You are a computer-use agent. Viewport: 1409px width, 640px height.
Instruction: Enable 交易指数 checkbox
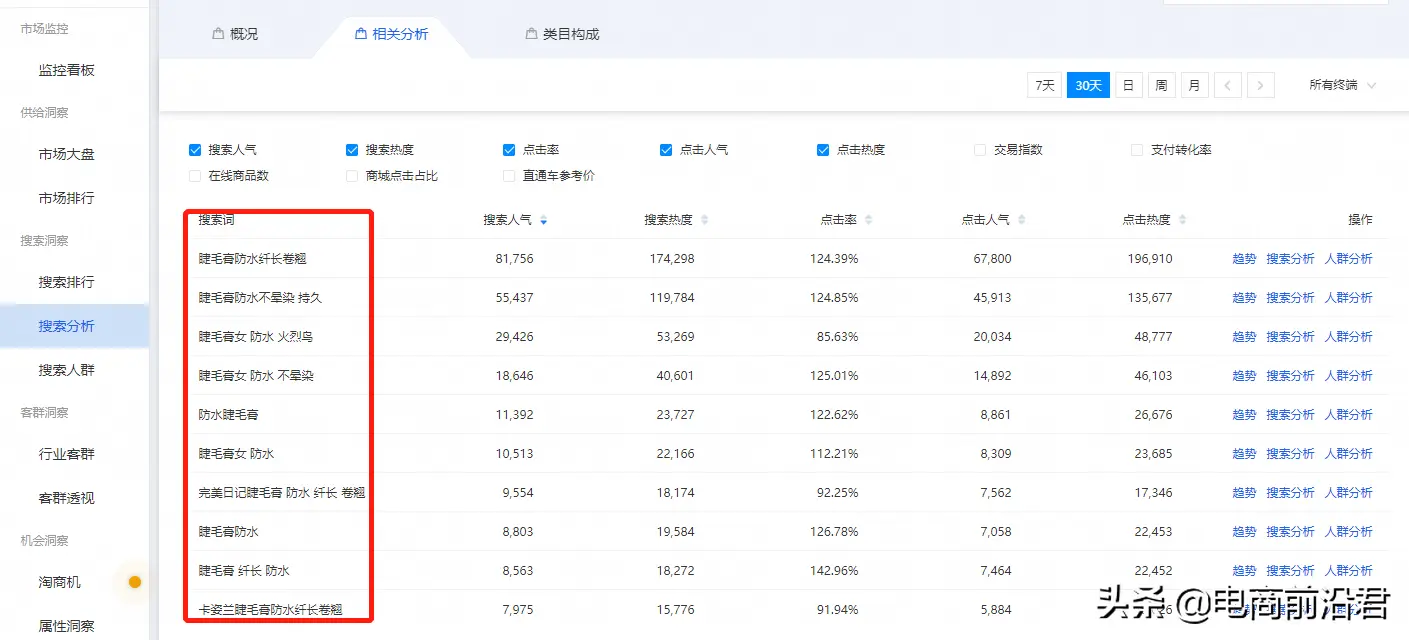980,150
